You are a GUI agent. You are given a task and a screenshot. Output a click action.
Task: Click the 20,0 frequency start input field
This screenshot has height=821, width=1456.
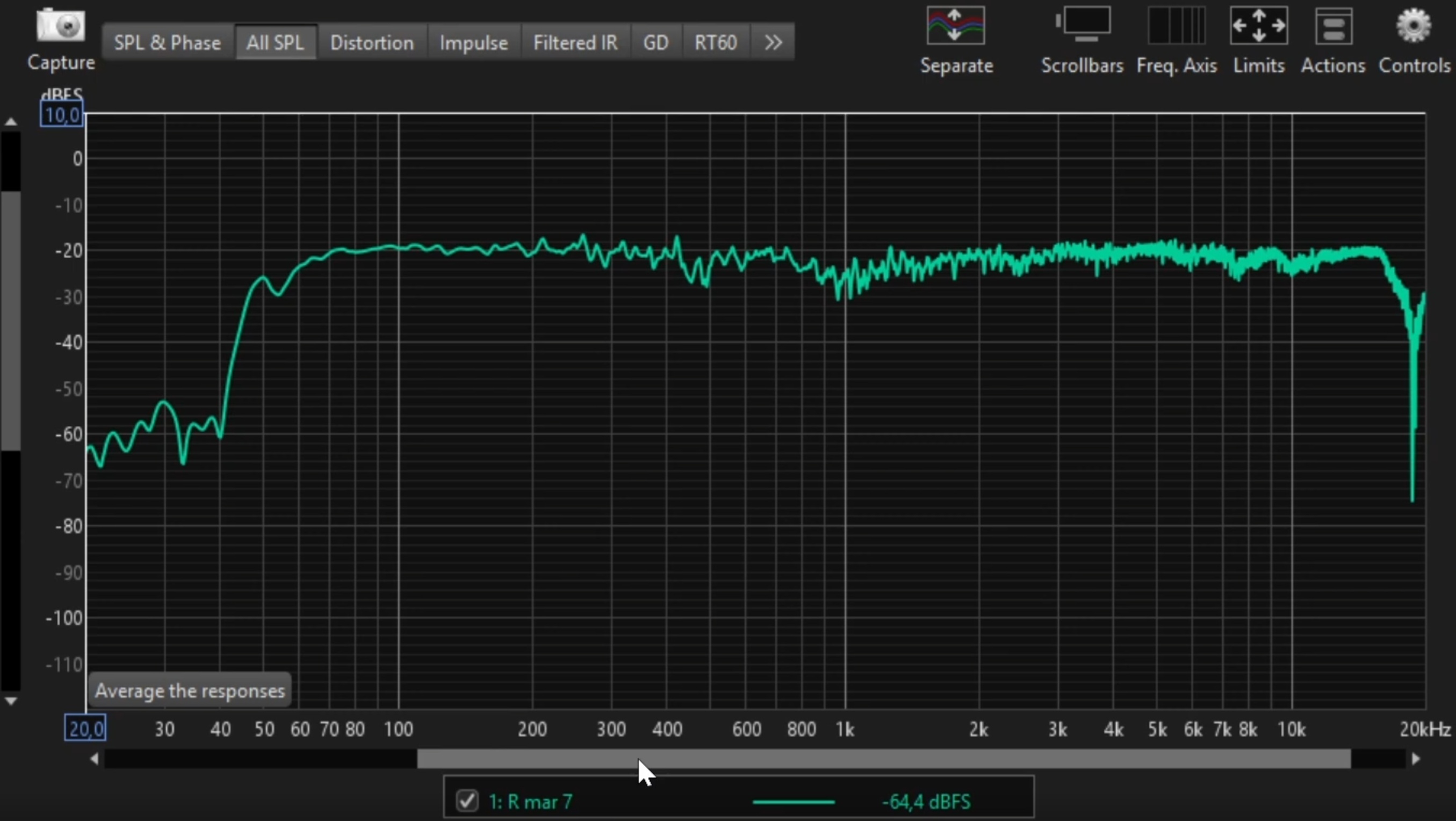85,728
